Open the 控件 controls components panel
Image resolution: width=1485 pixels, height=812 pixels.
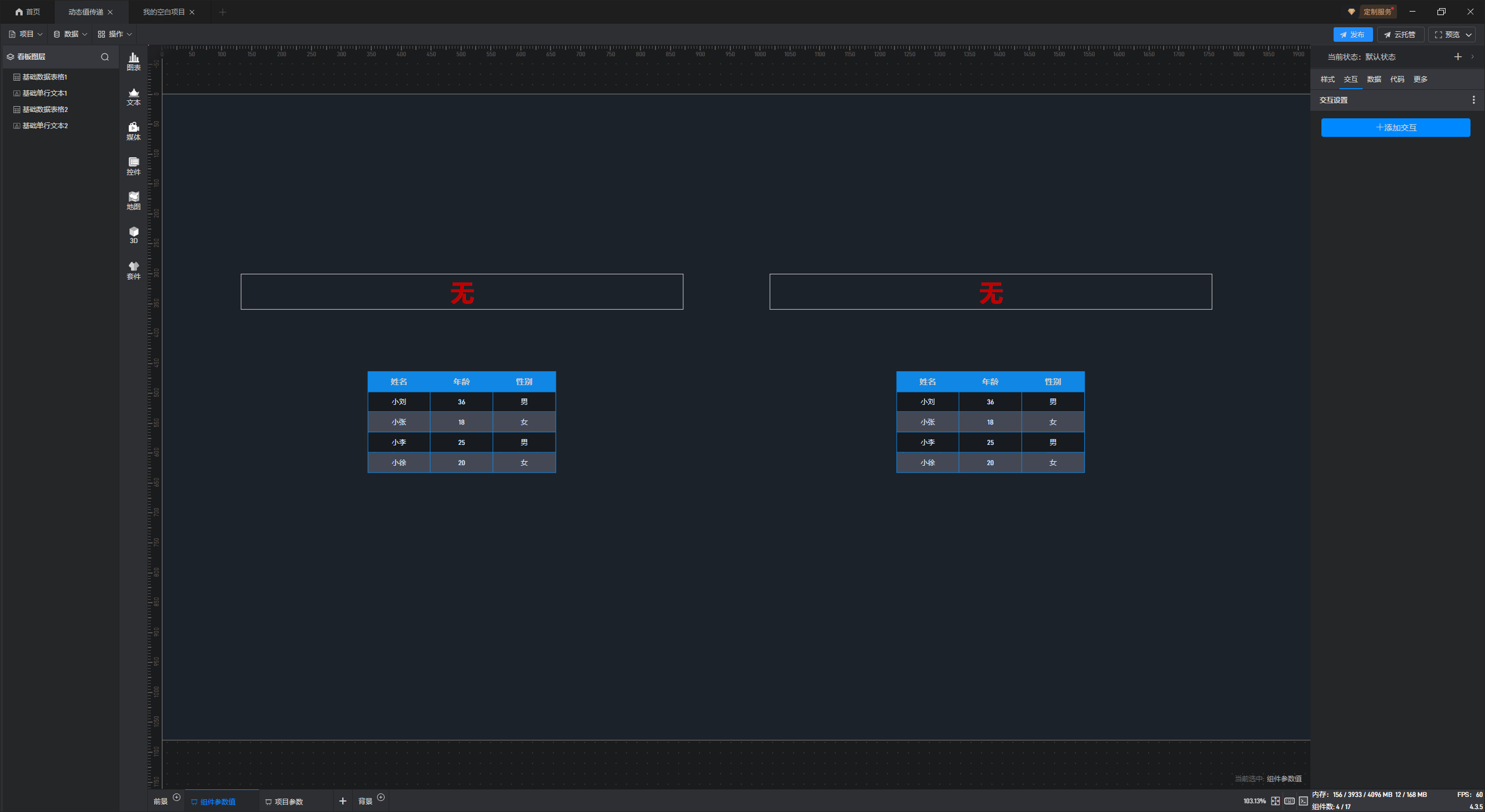point(133,166)
